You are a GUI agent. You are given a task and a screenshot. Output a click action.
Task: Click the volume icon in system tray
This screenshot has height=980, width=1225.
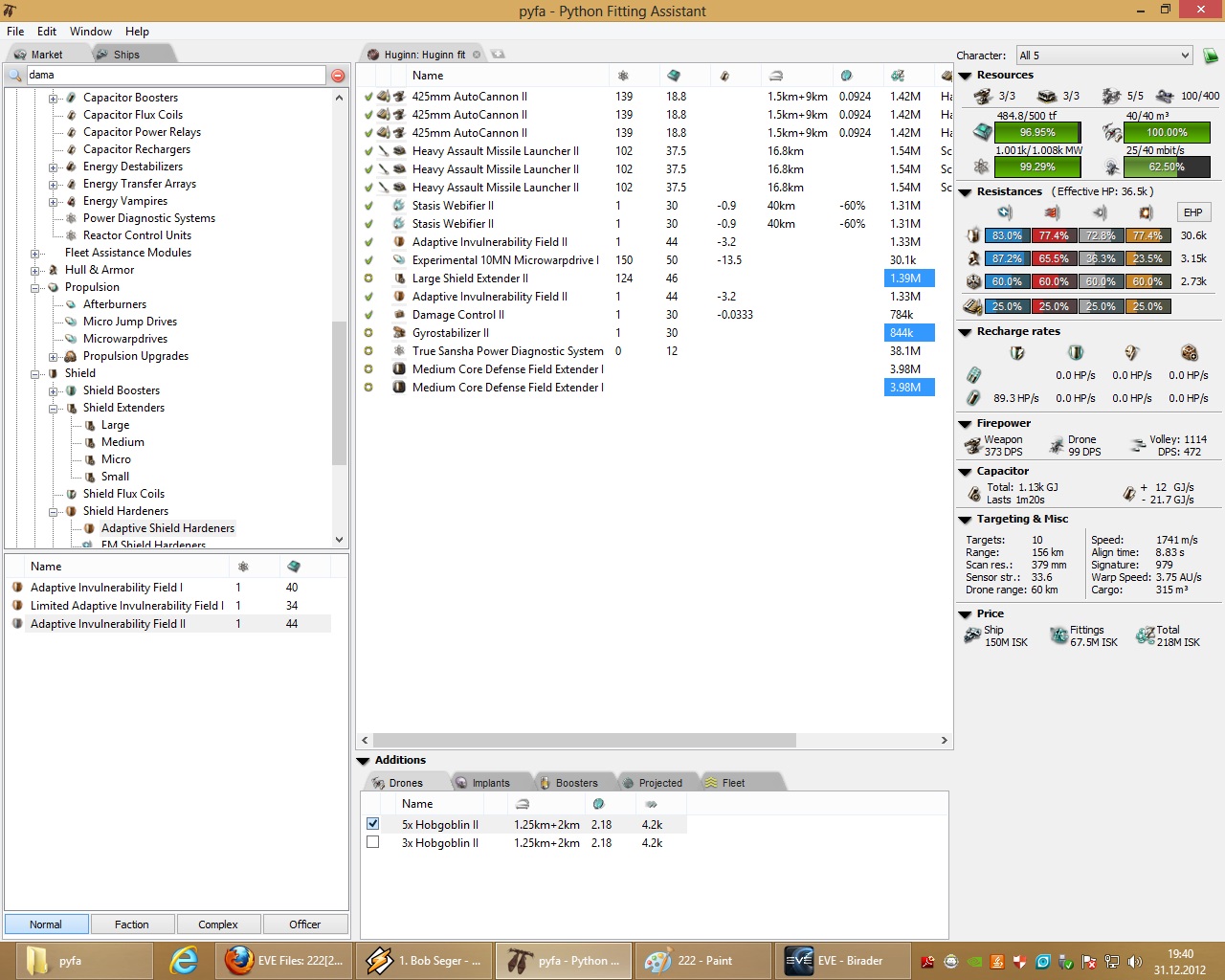[1134, 961]
